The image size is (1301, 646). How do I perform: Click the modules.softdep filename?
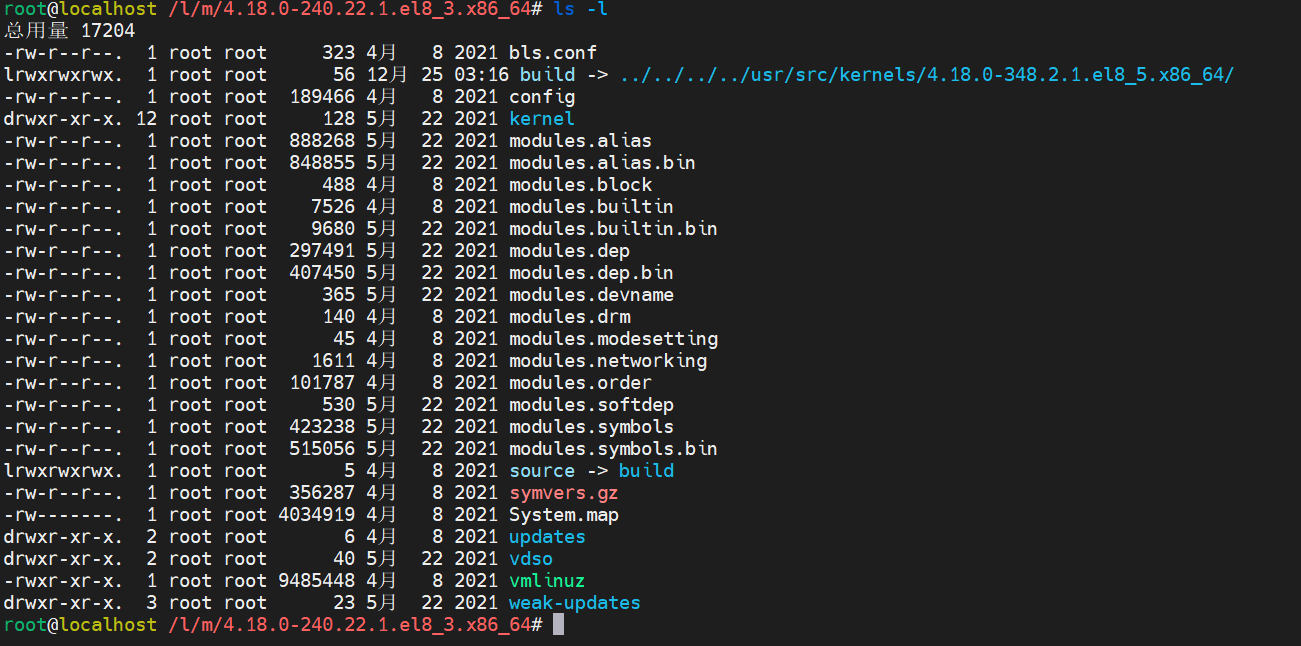point(591,405)
